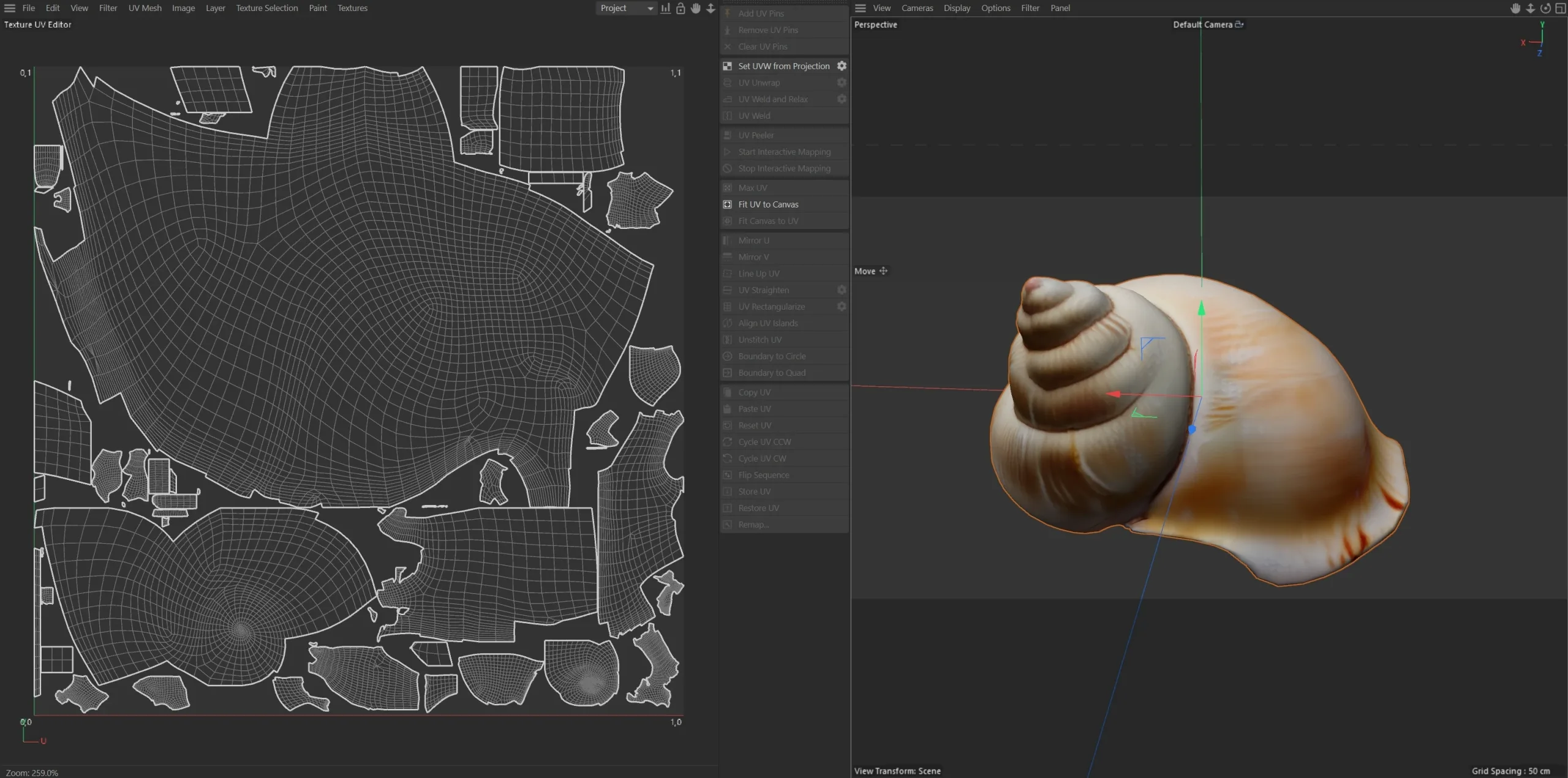Toggle Fit UV to Canvas option
This screenshot has width=1568, height=778.
tap(768, 204)
